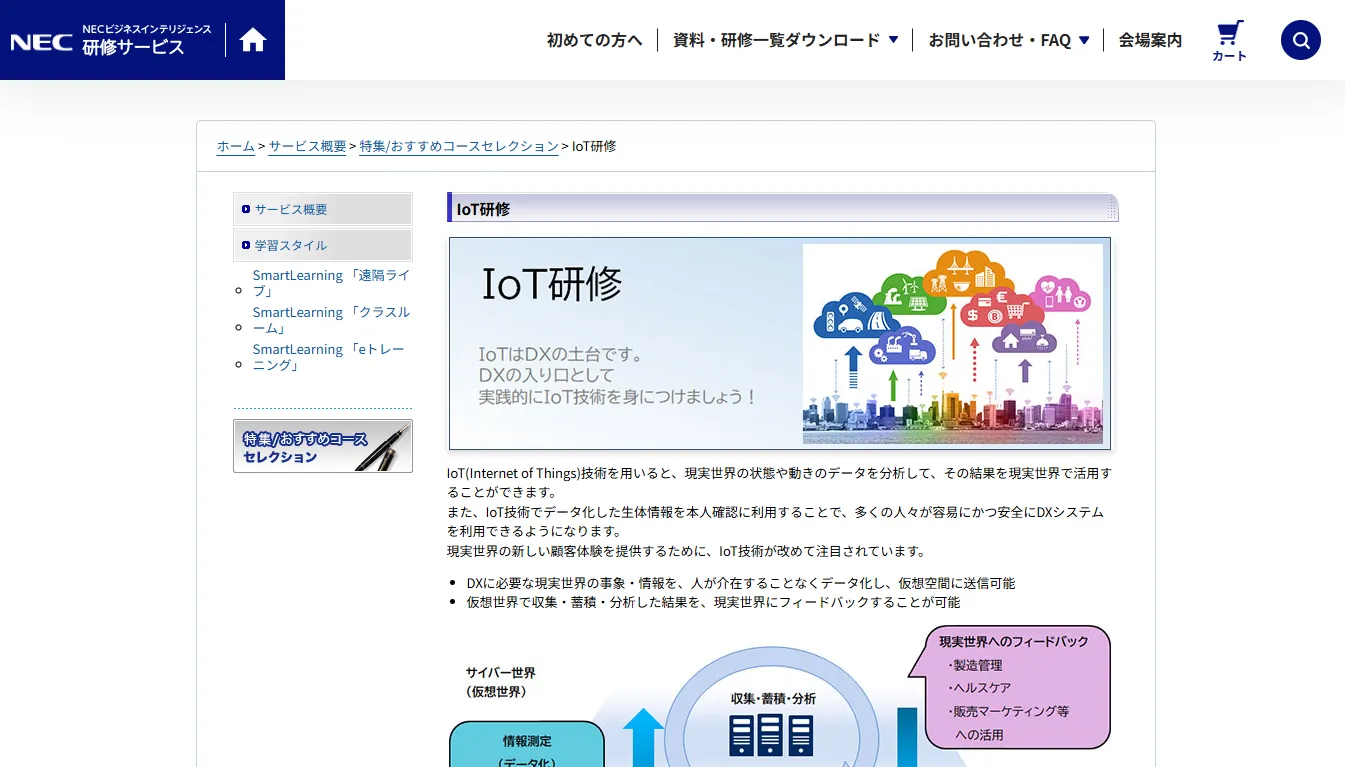Select the home icon in the header
The height and width of the screenshot is (767, 1345).
coord(253,39)
